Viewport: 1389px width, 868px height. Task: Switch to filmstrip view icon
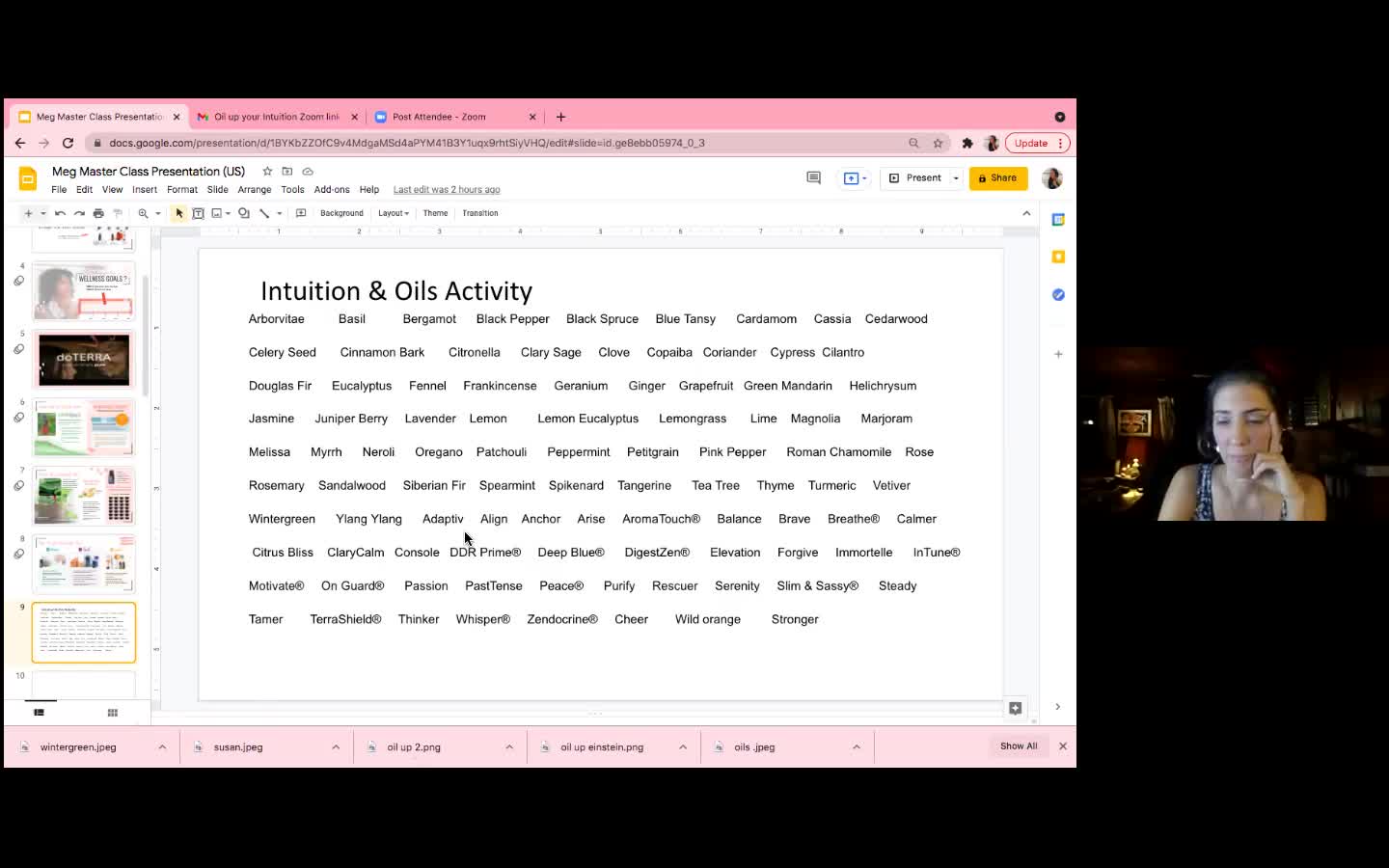click(39, 713)
